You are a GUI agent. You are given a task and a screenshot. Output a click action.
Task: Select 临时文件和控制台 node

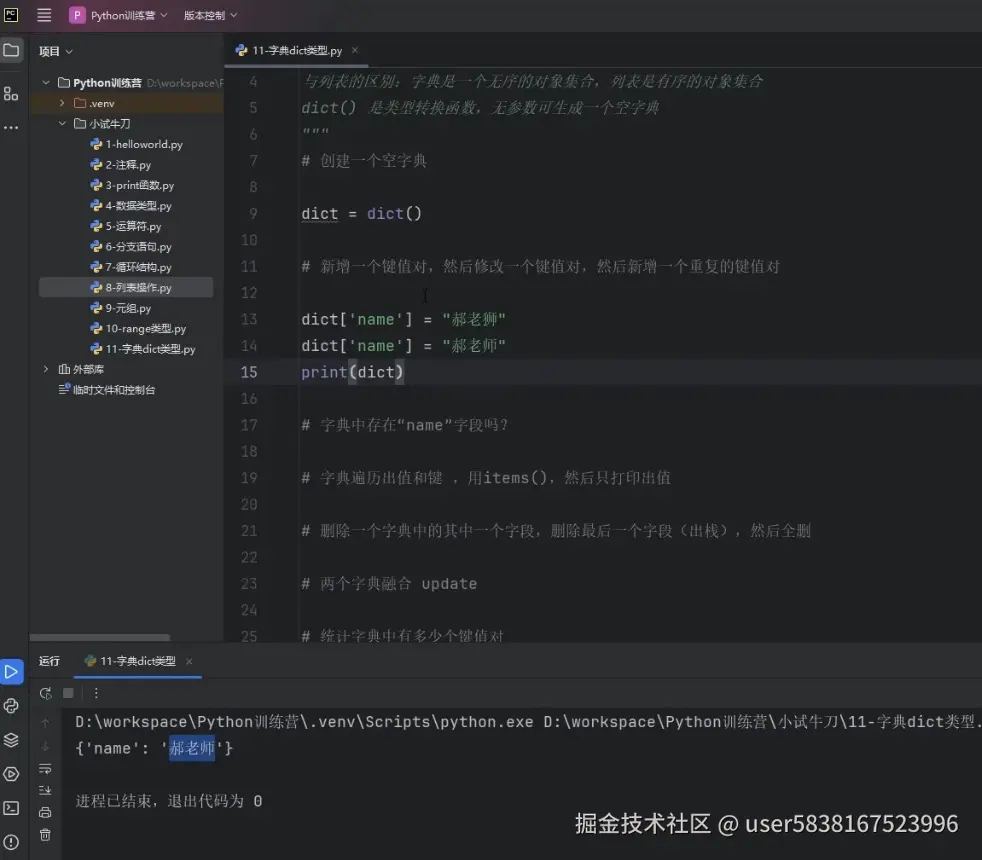click(106, 390)
